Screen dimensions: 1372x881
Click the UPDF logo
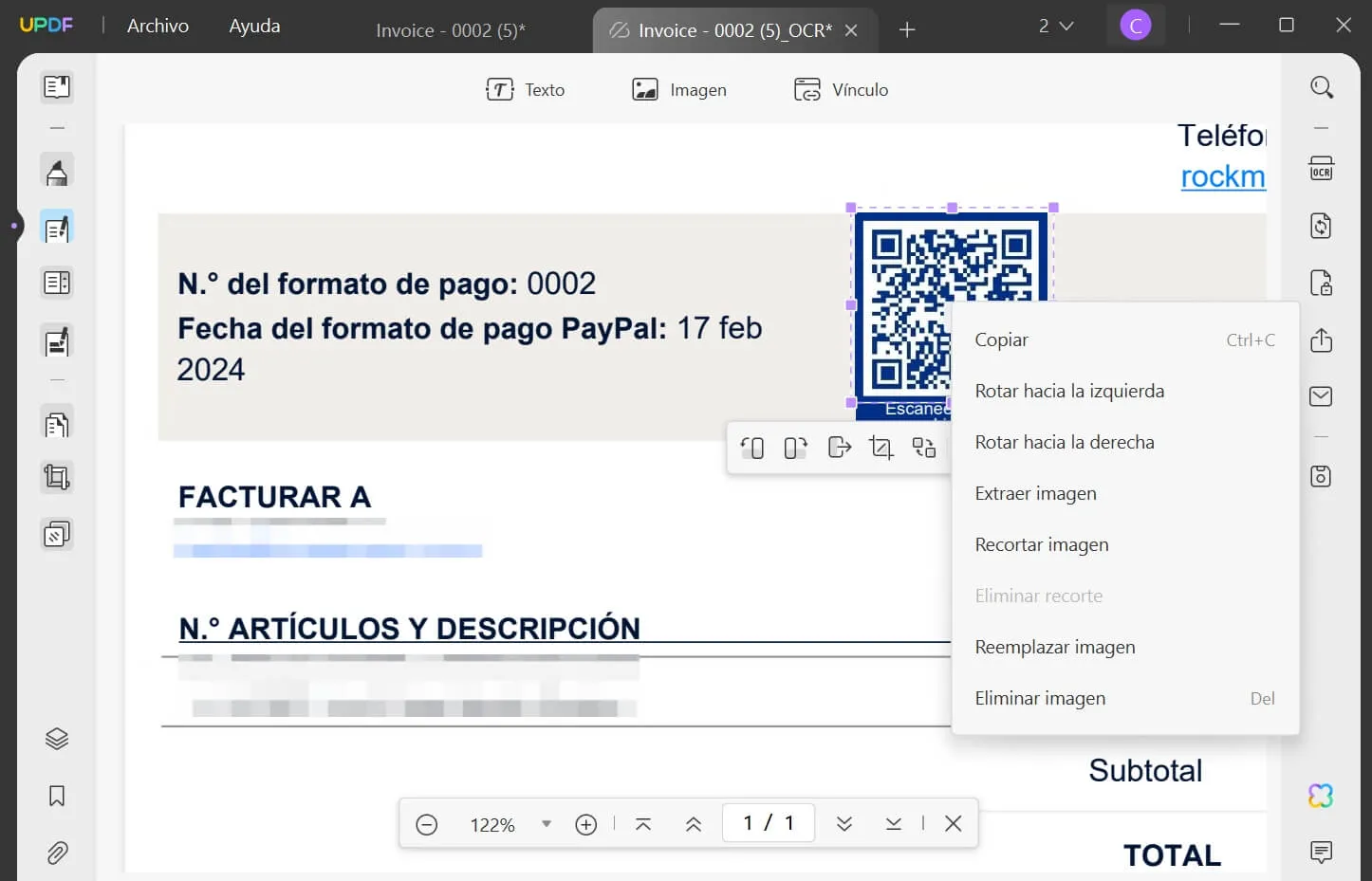[46, 26]
